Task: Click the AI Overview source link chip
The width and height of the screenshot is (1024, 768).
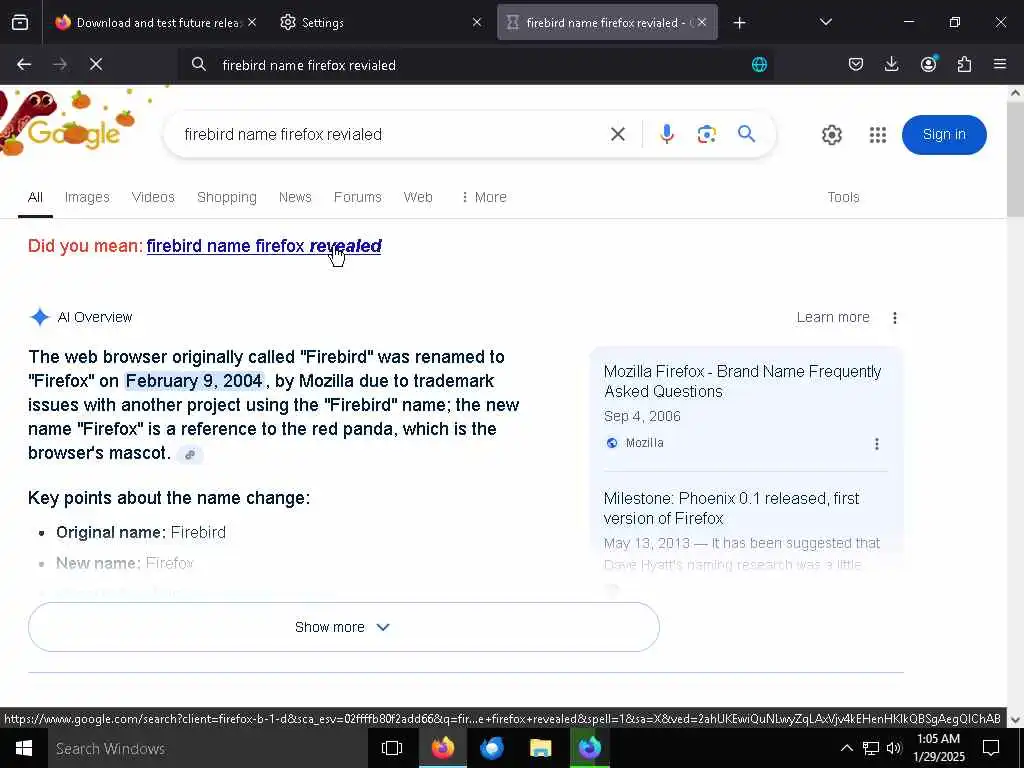Action: click(190, 455)
